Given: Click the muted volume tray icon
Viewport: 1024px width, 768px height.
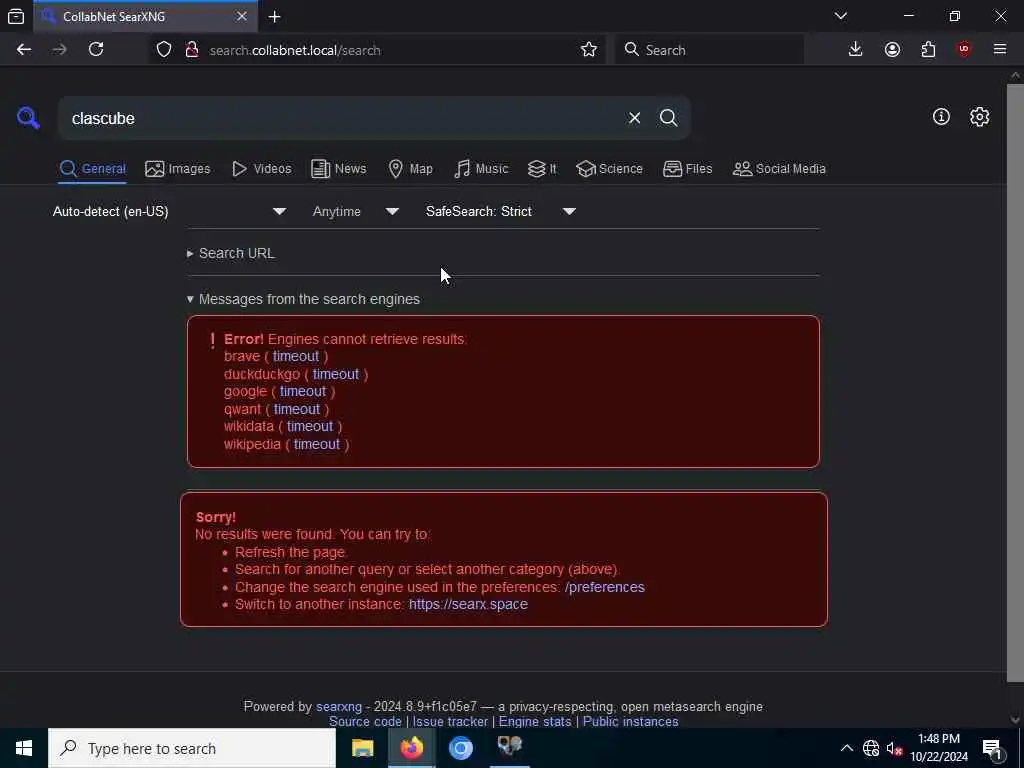Looking at the screenshot, I should coord(895,748).
